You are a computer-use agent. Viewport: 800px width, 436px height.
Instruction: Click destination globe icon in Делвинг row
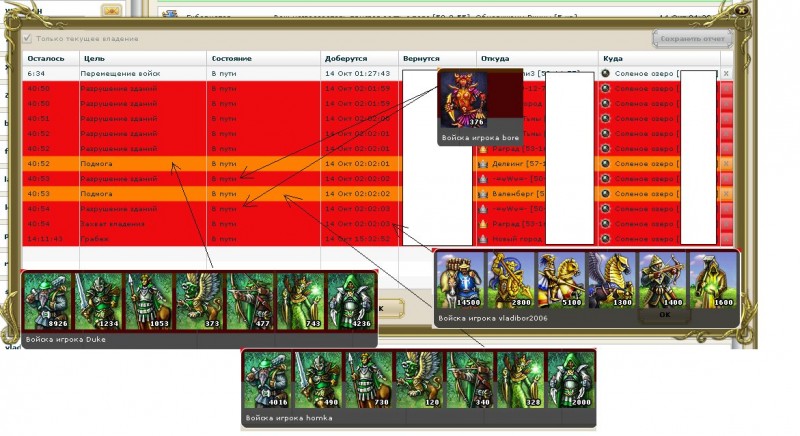606,164
